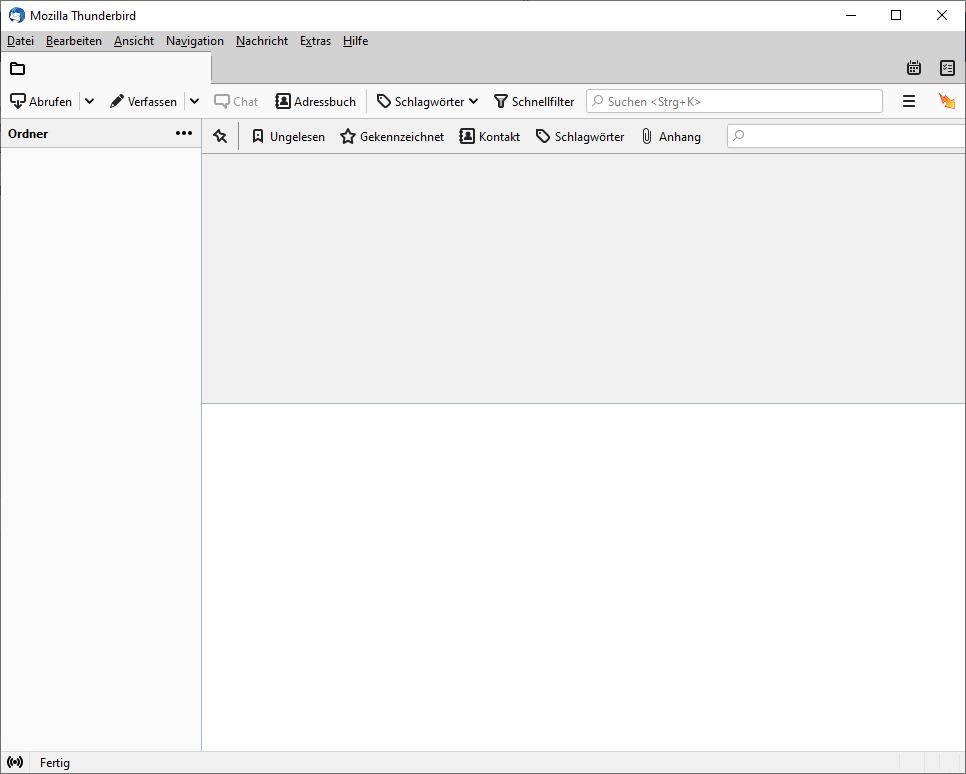Open the hamburger application menu
The width and height of the screenshot is (966, 774).
pyautogui.click(x=909, y=101)
